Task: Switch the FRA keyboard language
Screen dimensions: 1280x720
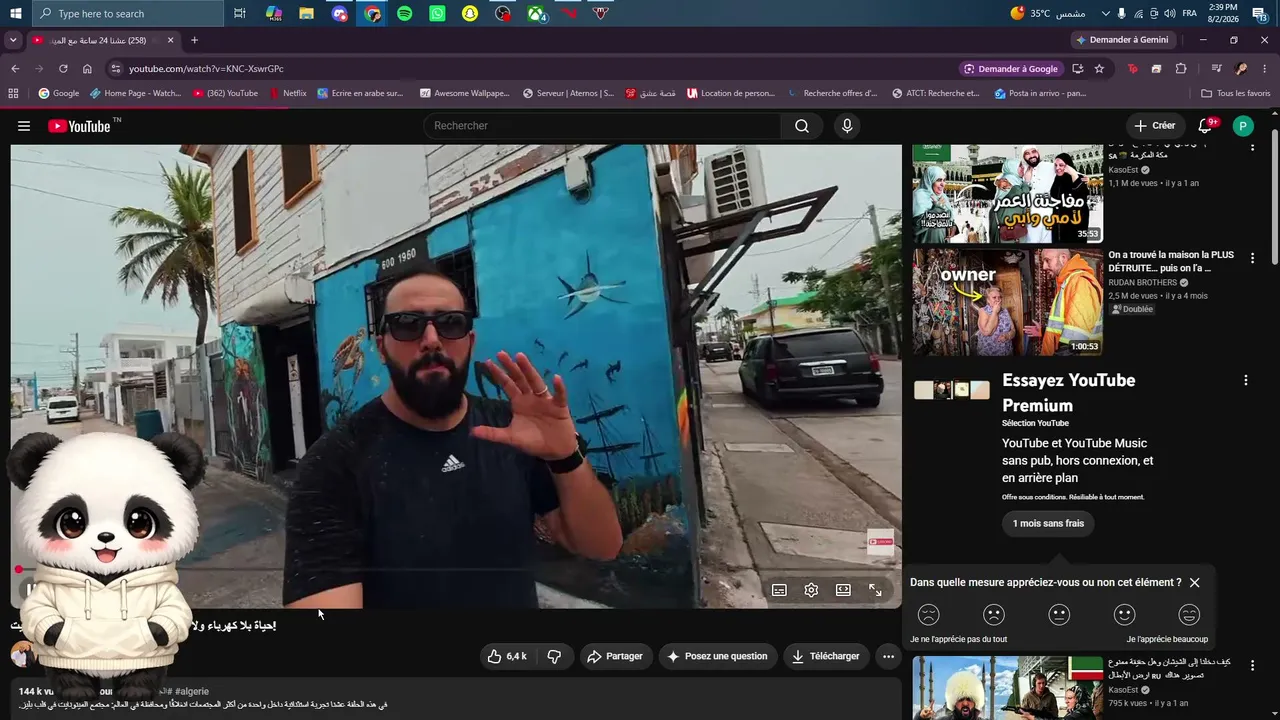Action: [1190, 13]
